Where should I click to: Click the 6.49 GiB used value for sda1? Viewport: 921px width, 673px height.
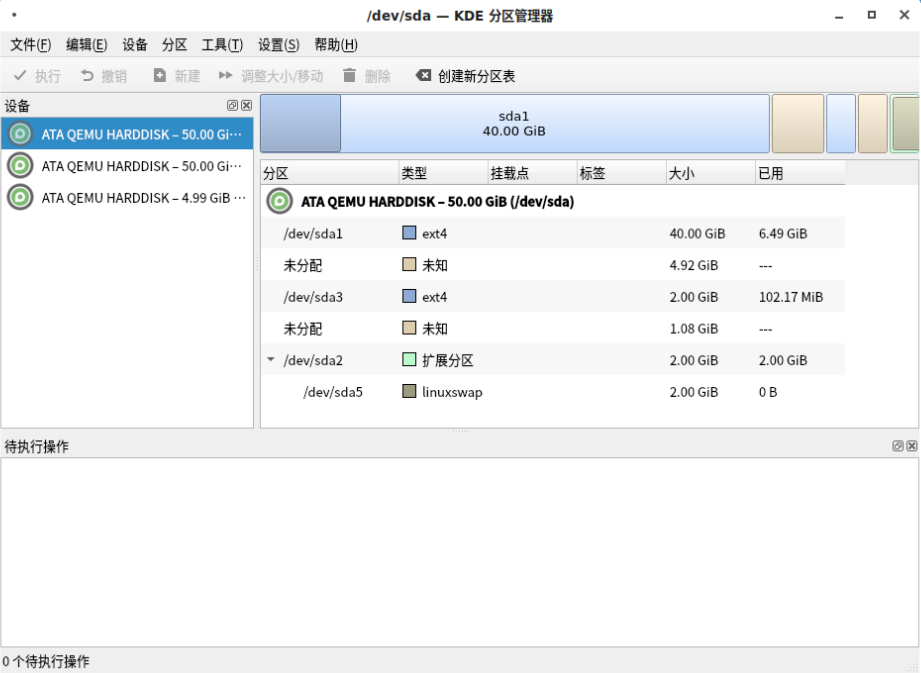(x=783, y=234)
